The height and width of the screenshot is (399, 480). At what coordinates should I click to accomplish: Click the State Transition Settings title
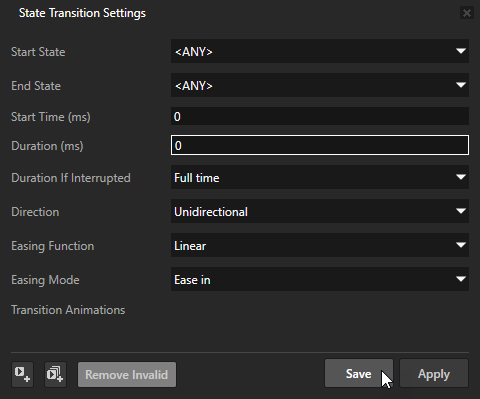(82, 13)
